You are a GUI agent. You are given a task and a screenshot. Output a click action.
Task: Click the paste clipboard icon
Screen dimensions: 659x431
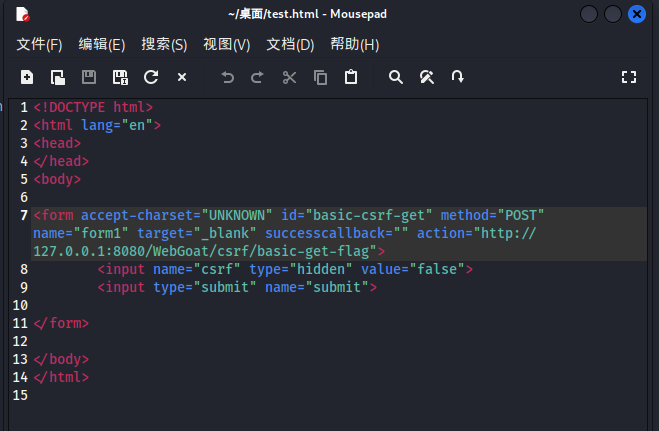(x=351, y=77)
